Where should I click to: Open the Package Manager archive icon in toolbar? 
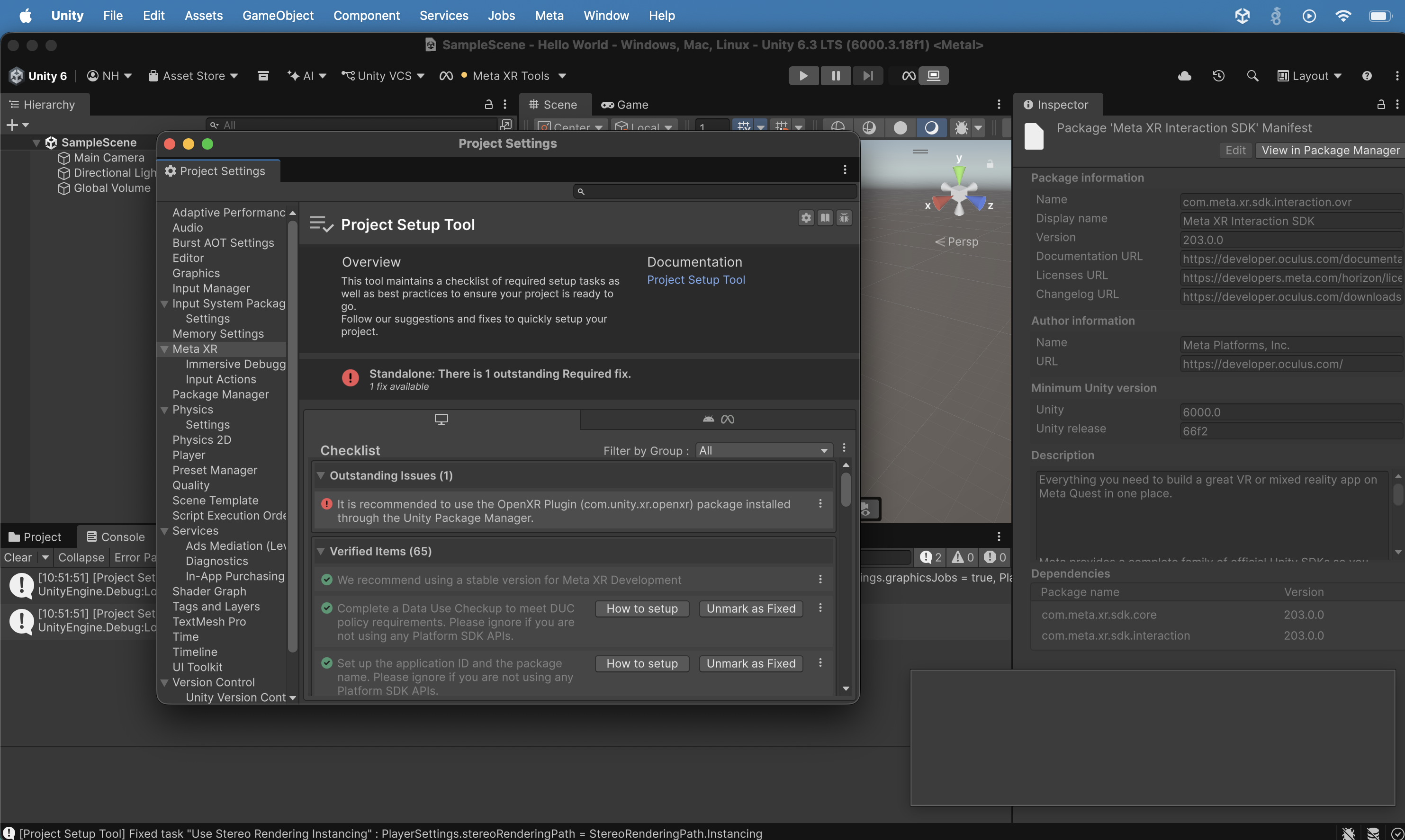point(263,76)
